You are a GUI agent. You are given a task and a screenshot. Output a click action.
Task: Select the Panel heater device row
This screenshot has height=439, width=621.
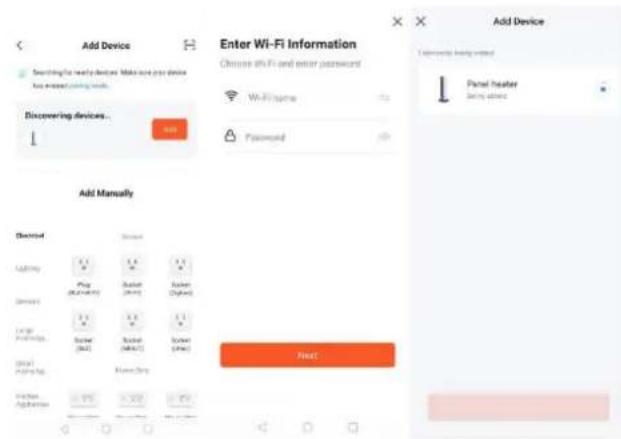point(519,90)
